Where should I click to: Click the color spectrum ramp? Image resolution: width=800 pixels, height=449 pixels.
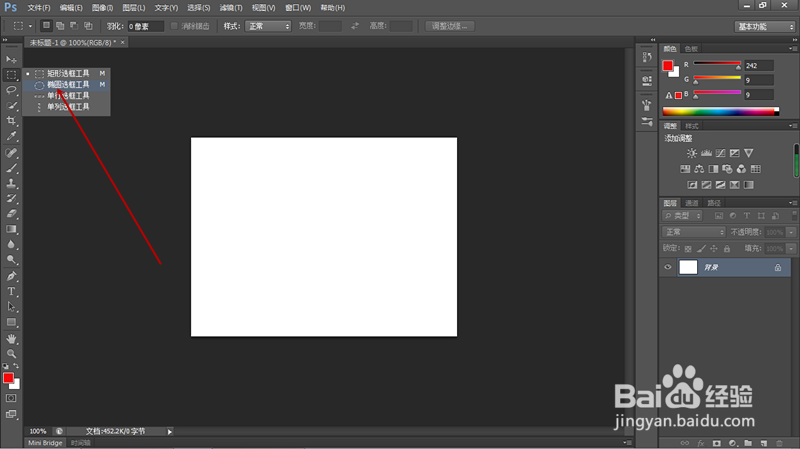coord(720,112)
